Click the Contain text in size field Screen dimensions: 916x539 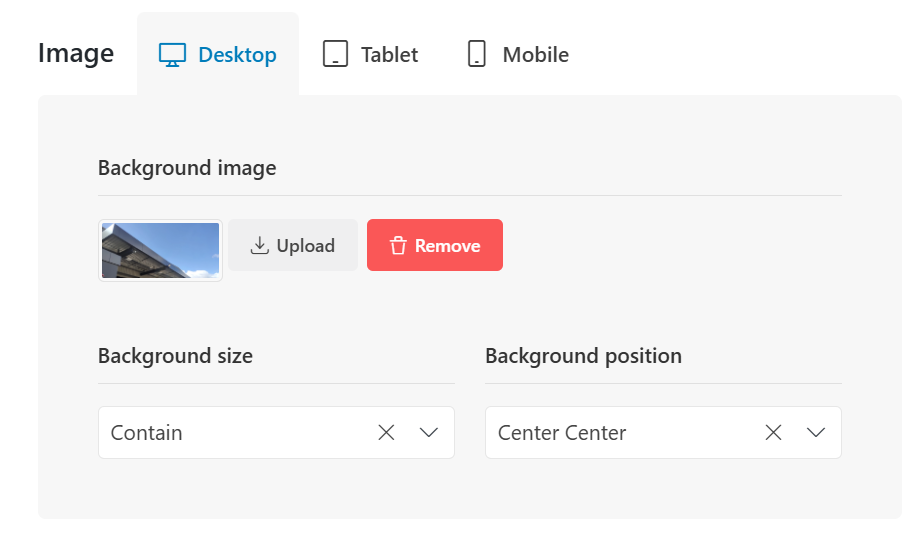[147, 433]
